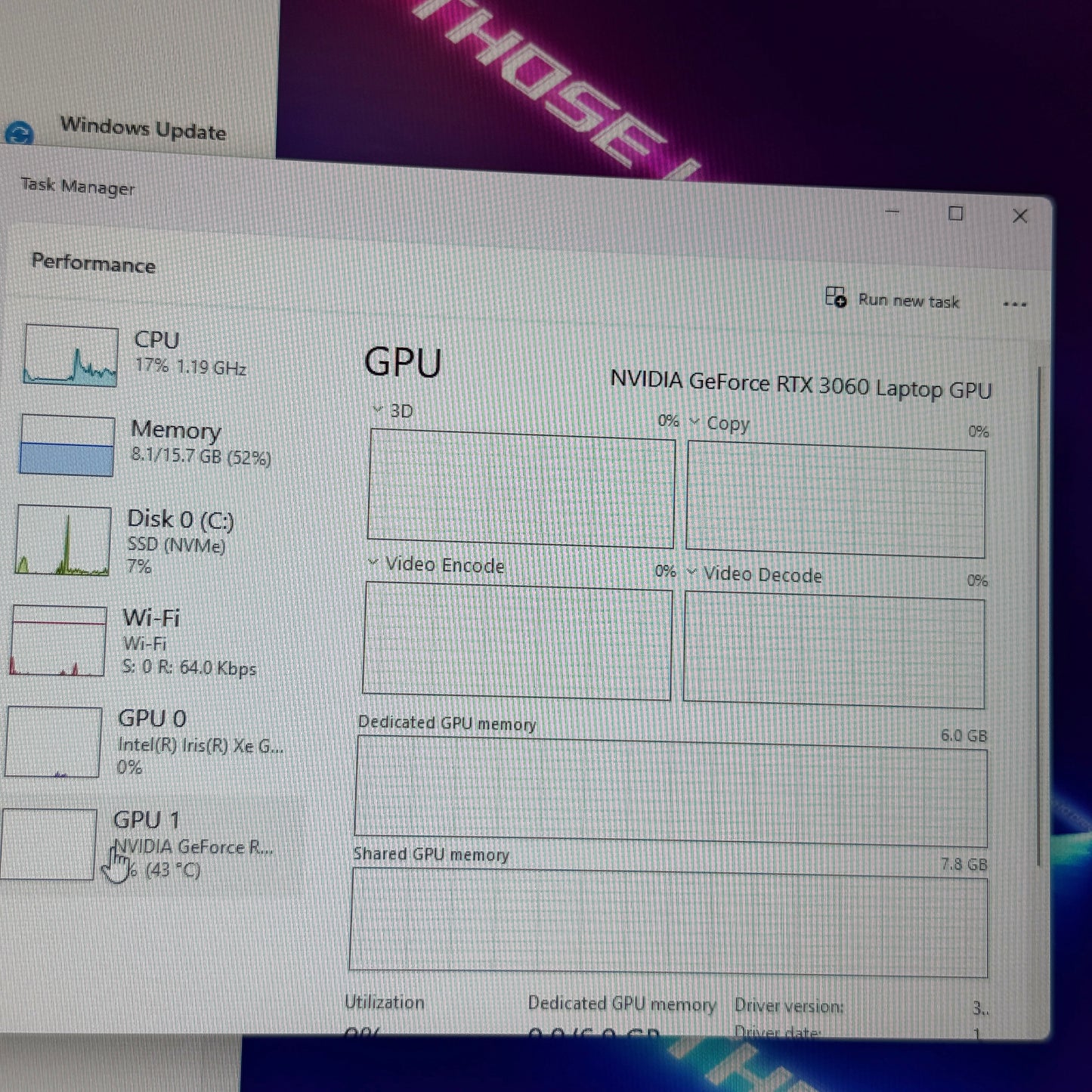The width and height of the screenshot is (1092, 1092).
Task: Select the Memory usage thumbnail graph
Action: pyautogui.click(x=67, y=445)
